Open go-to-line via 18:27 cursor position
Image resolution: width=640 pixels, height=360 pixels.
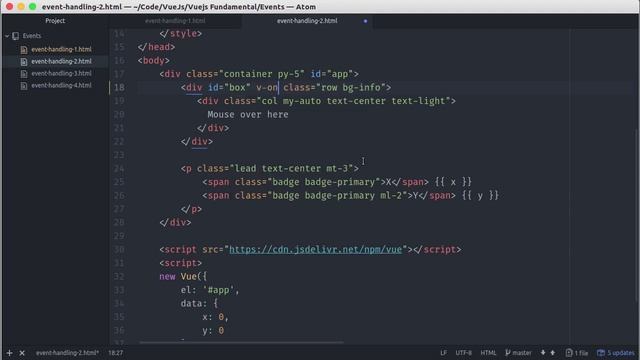116,353
